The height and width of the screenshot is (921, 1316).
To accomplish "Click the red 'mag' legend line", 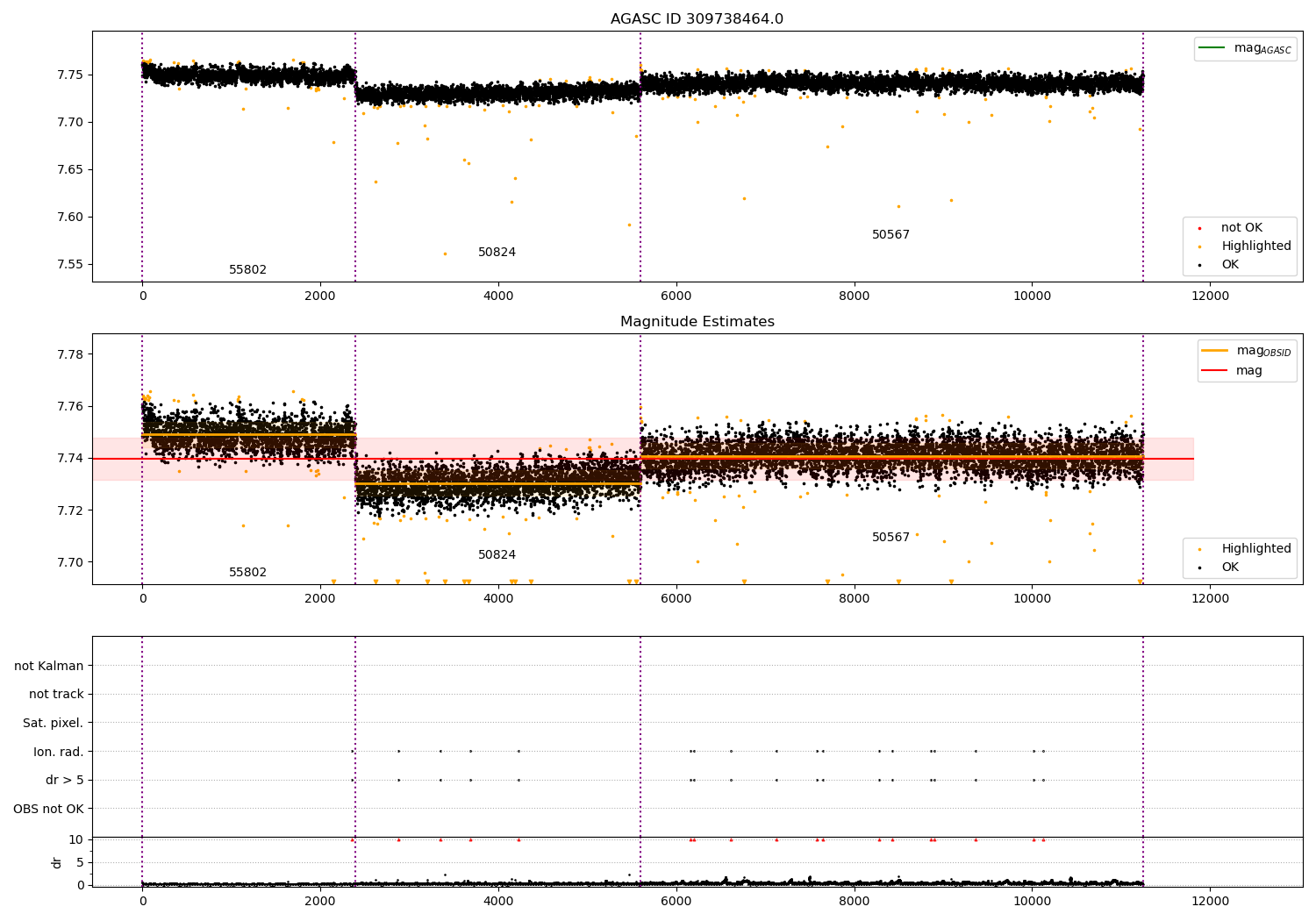I will pyautogui.click(x=1215, y=371).
